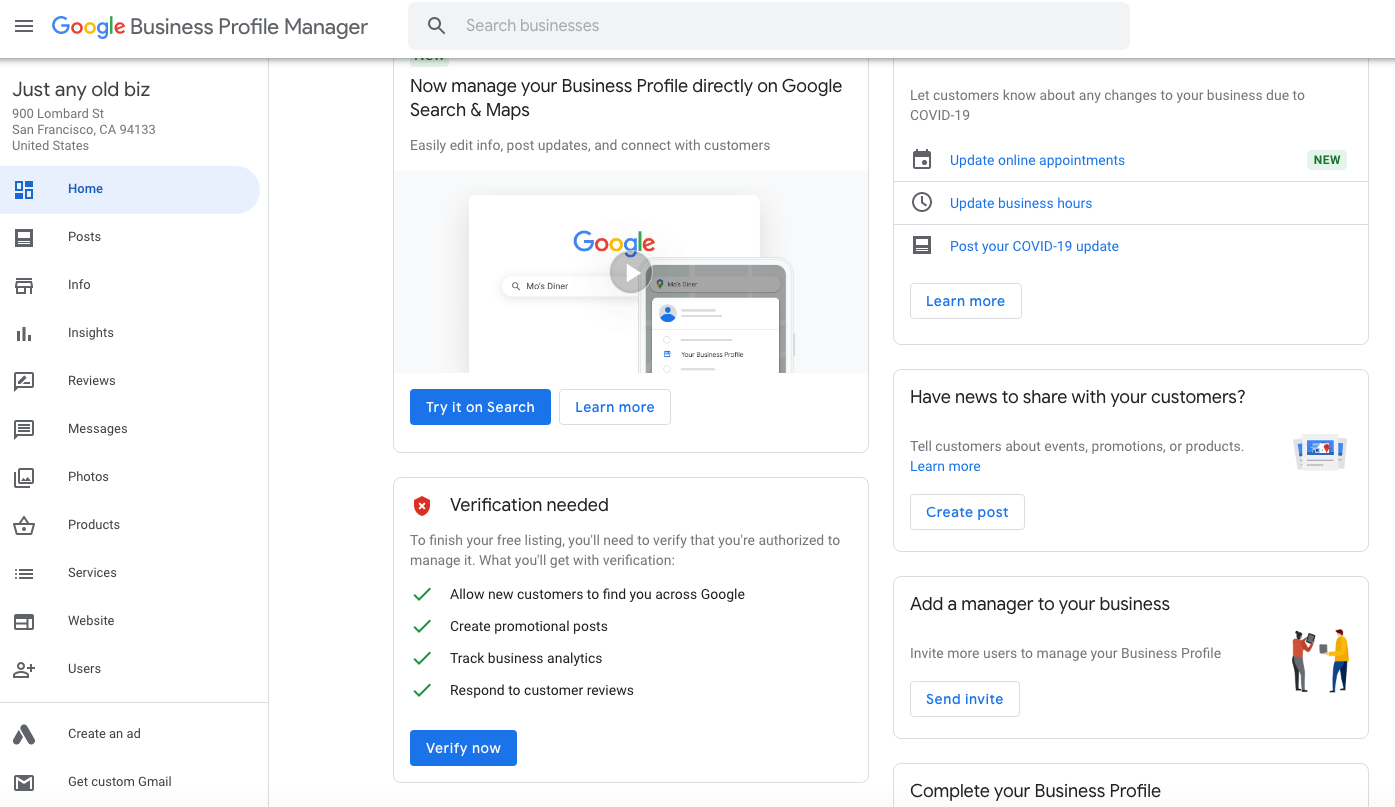Click the Users add-person icon
The width and height of the screenshot is (1395, 807).
[x=24, y=669]
